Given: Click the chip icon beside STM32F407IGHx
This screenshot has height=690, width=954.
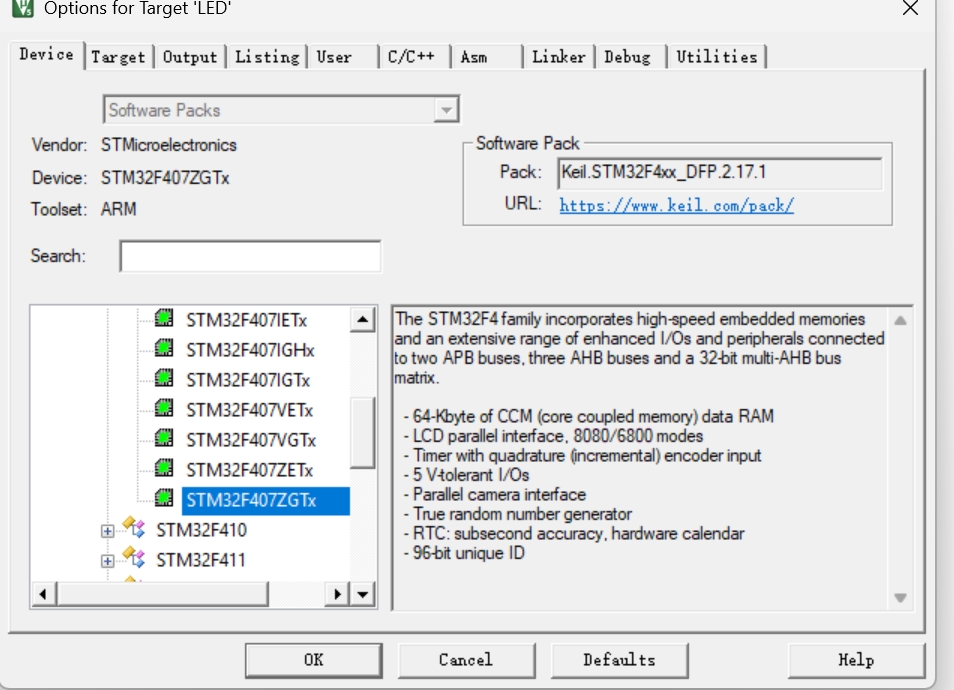Looking at the screenshot, I should point(164,348).
